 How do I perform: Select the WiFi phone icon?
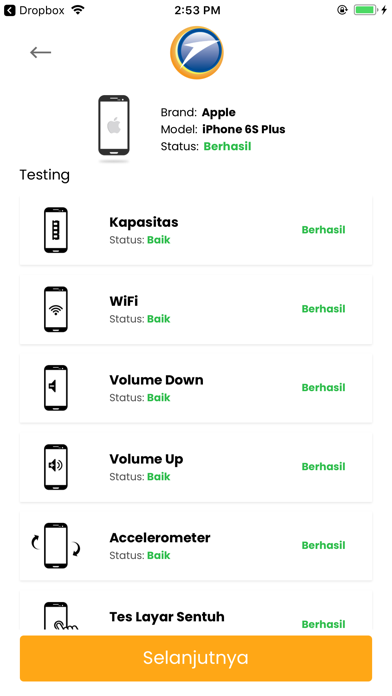coord(56,309)
